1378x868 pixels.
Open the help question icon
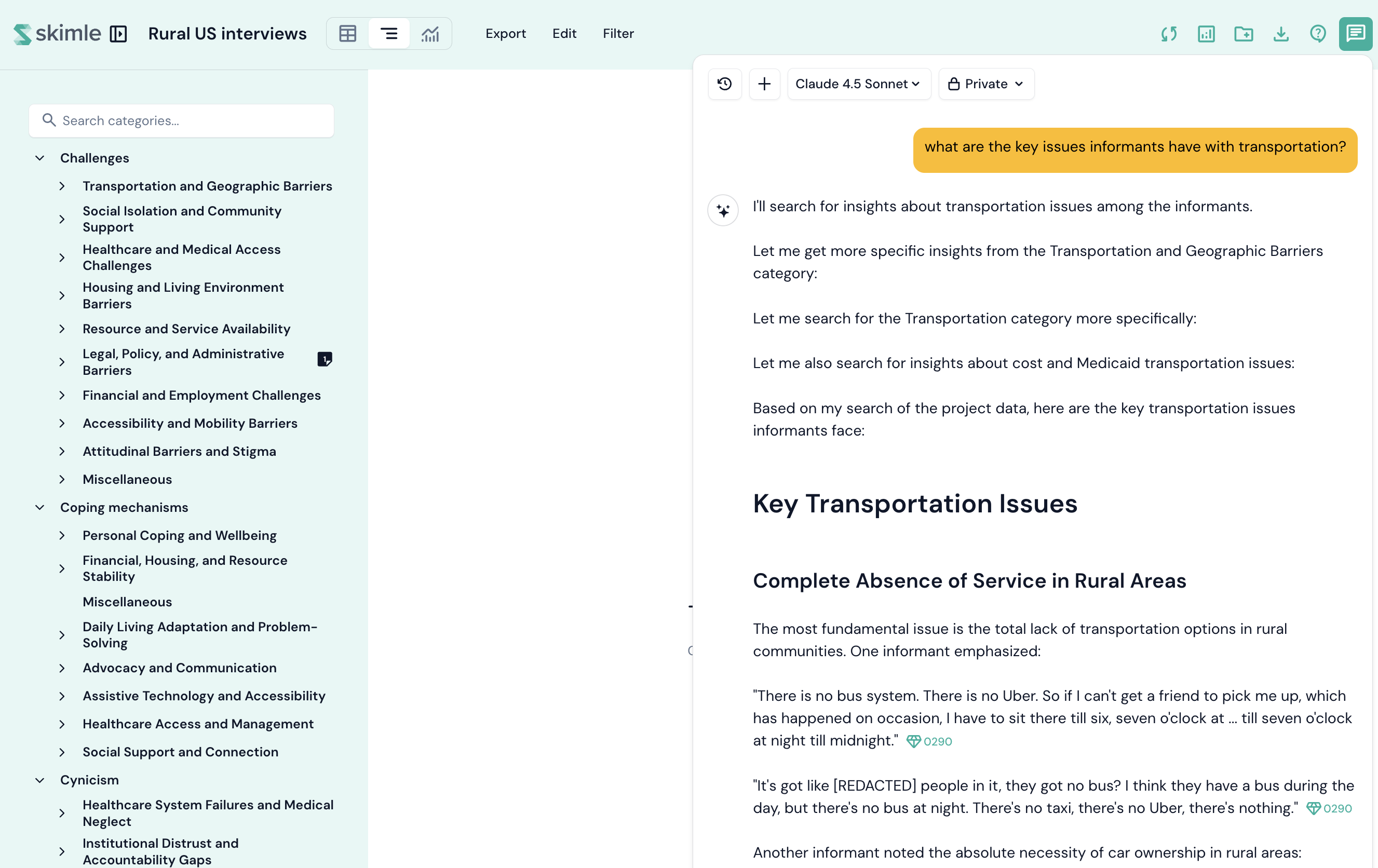(x=1317, y=34)
